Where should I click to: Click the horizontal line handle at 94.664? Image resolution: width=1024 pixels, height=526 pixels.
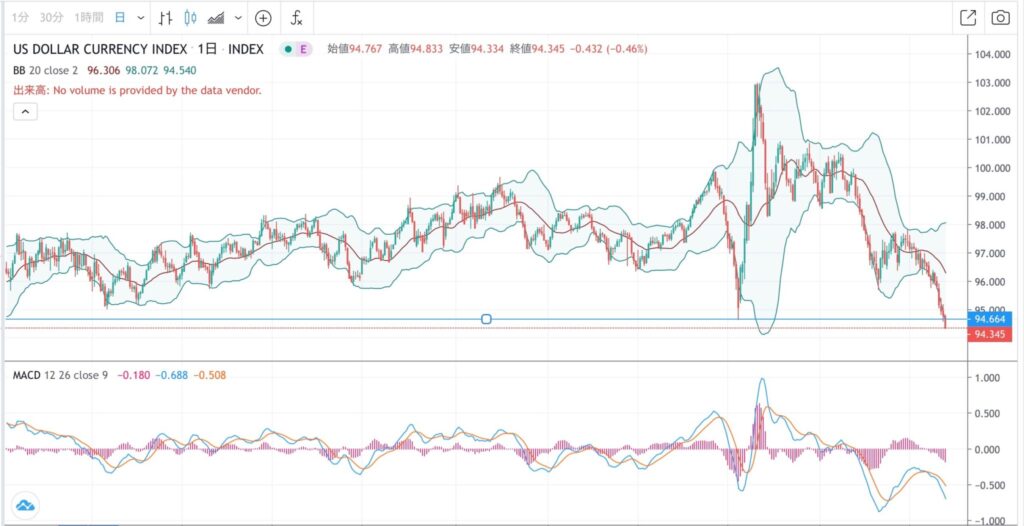point(486,319)
